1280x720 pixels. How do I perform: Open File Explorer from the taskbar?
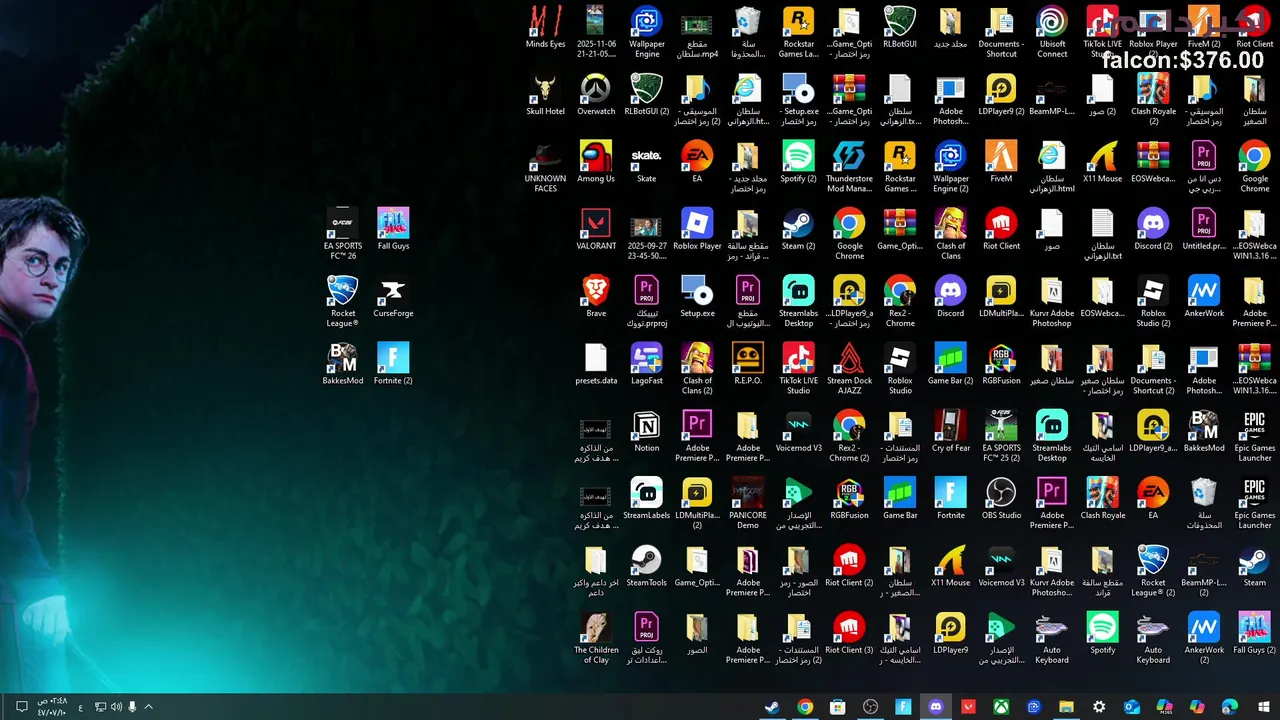(x=1066, y=707)
